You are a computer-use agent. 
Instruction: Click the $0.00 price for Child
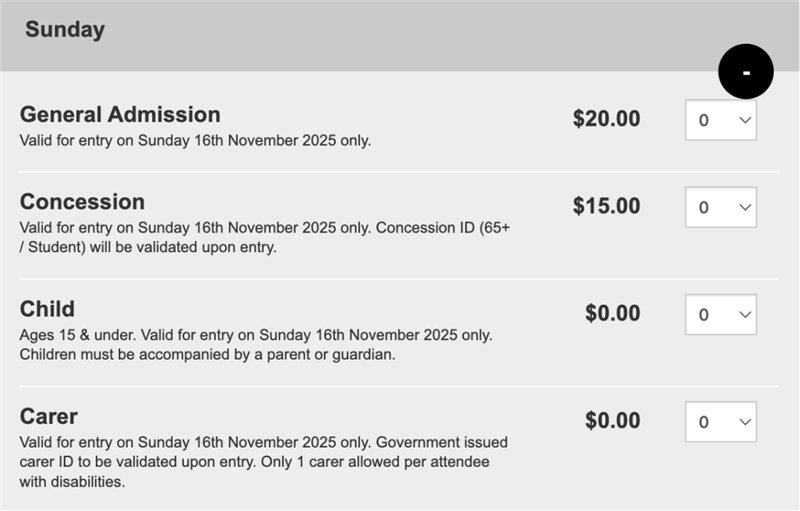tap(612, 313)
